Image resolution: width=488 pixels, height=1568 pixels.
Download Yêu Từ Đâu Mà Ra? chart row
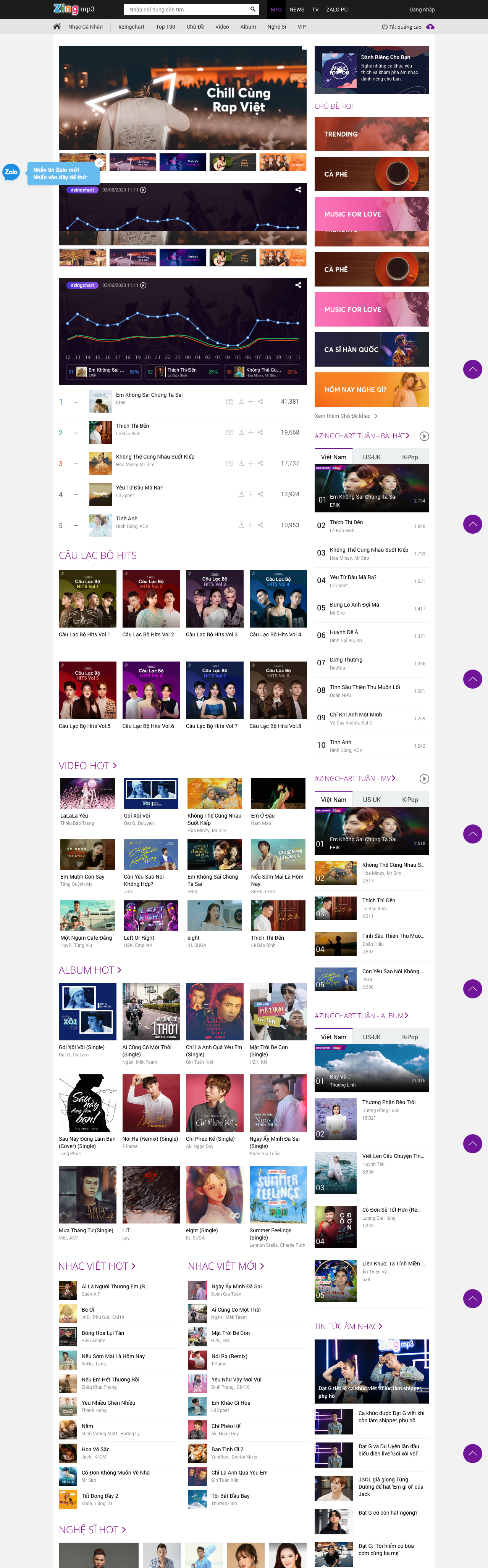point(241,494)
